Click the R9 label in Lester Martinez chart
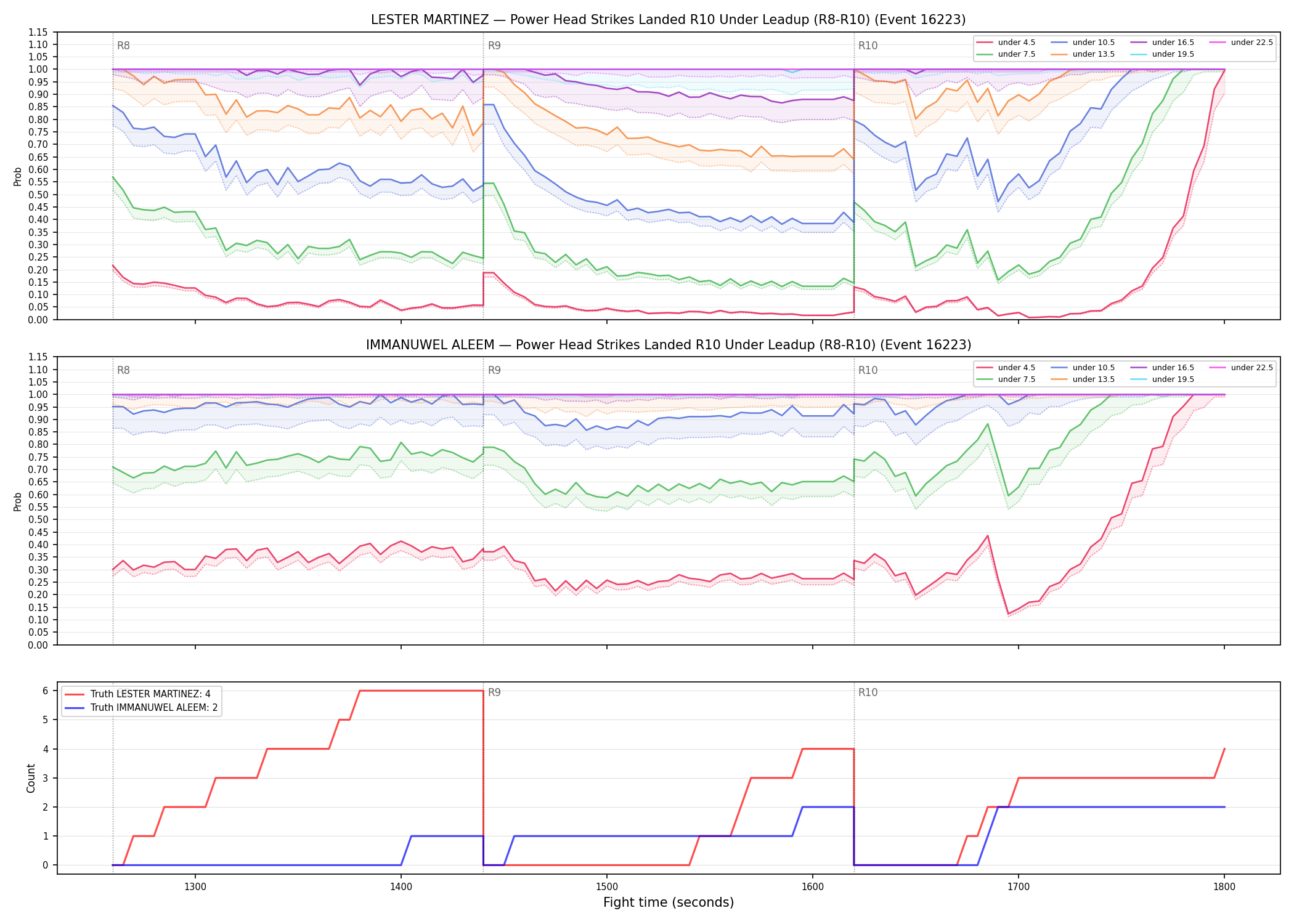Screen dimensions: 1294x924 click(x=494, y=46)
